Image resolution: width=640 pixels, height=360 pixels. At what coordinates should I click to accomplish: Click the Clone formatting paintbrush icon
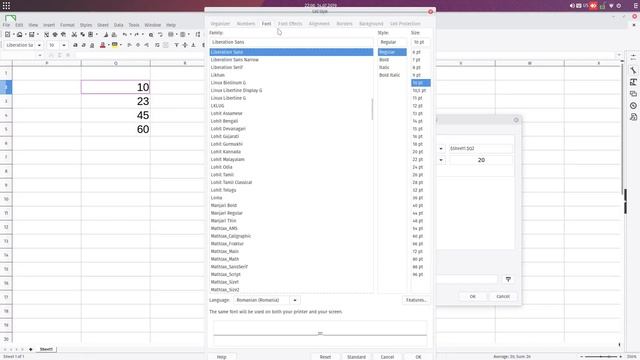pos(106,35)
